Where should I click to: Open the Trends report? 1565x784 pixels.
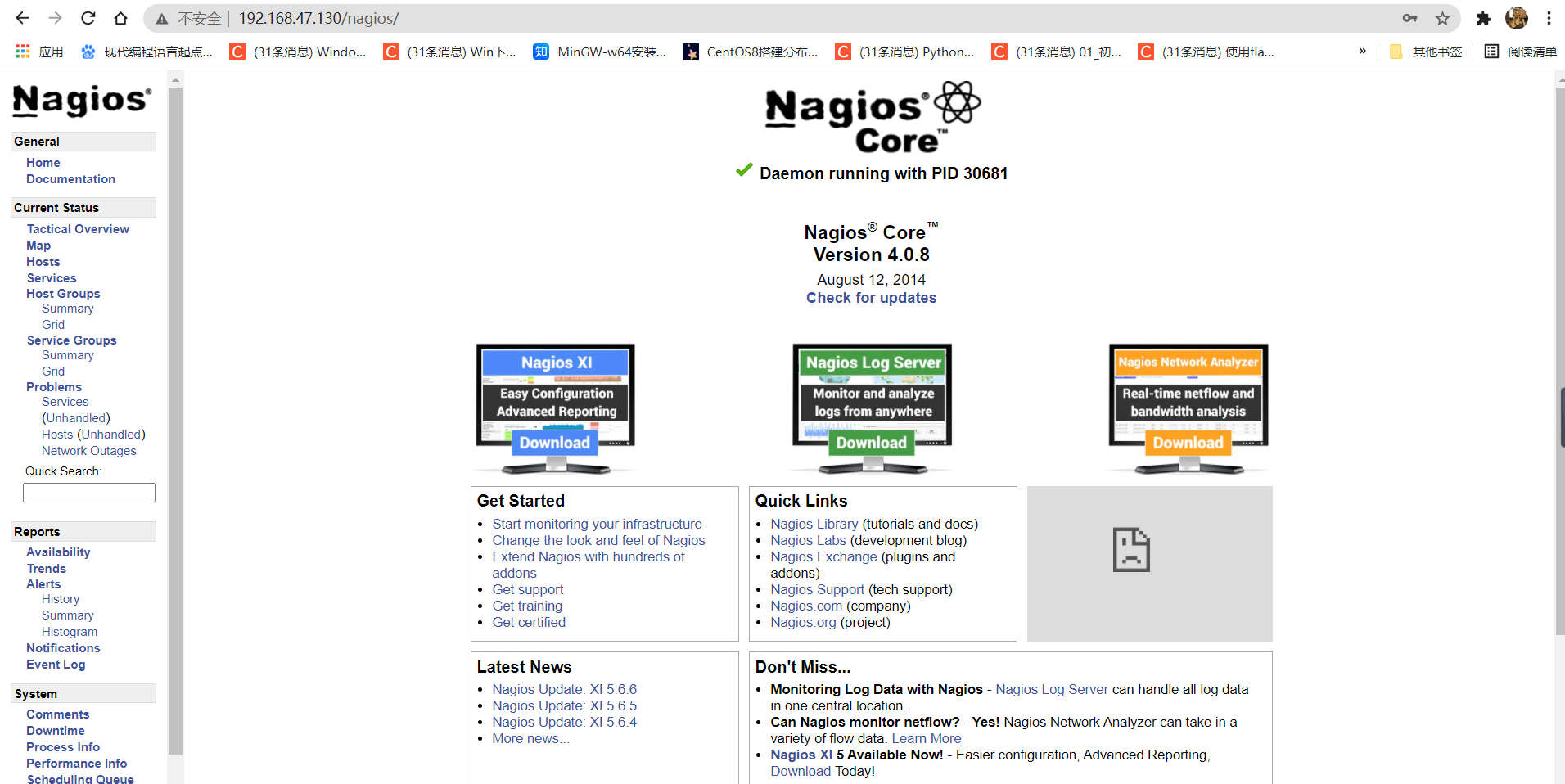pos(47,569)
